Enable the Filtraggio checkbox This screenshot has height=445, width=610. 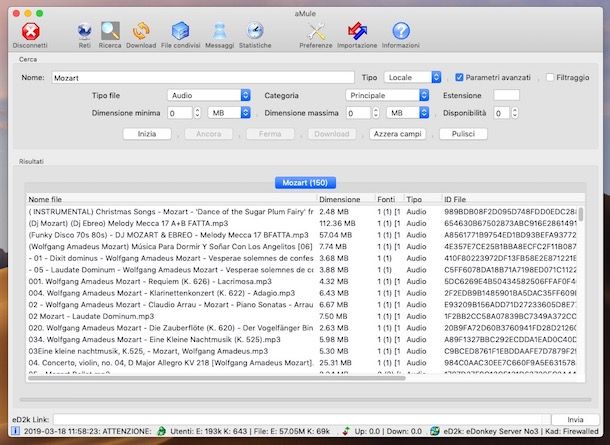pyautogui.click(x=549, y=77)
